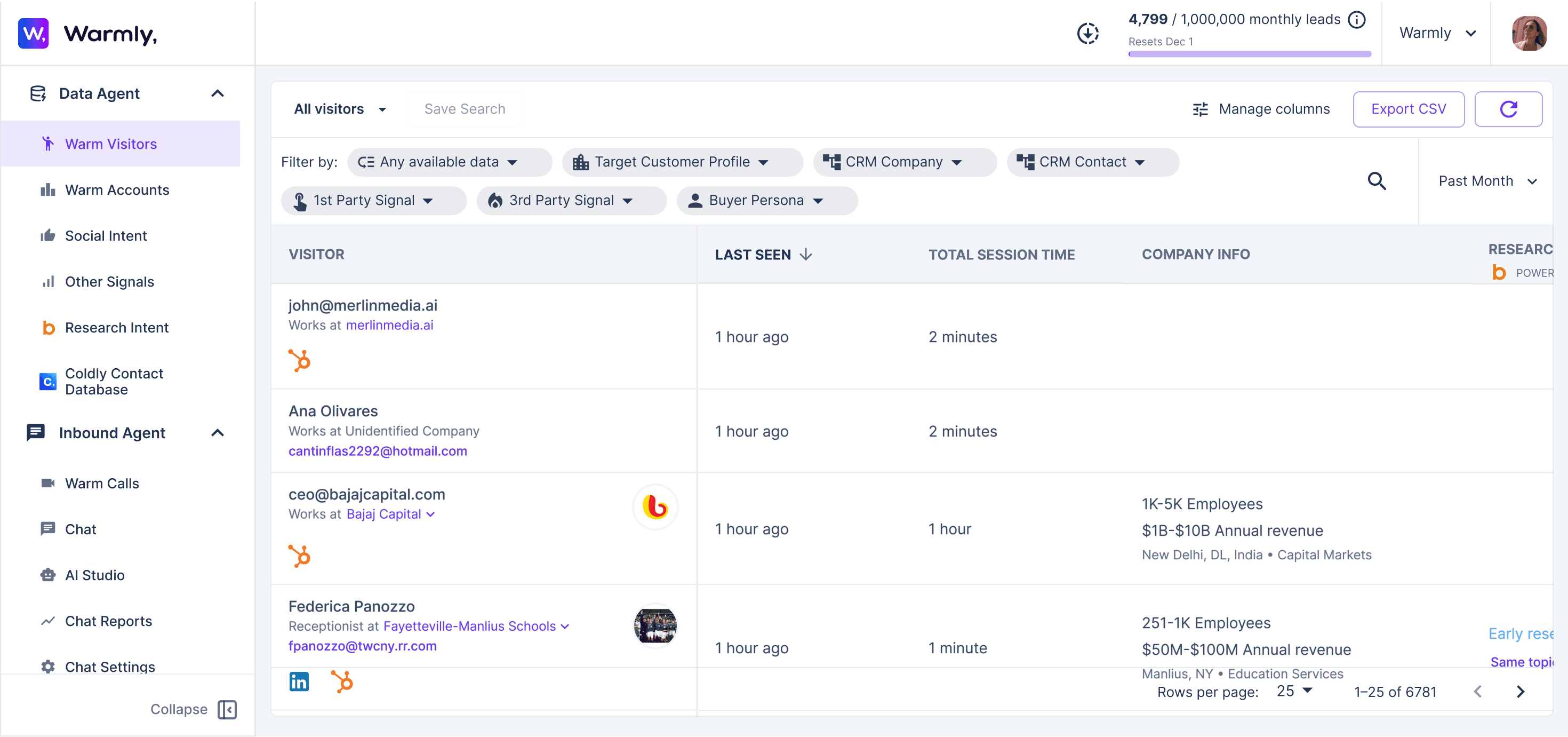Click the Manage columns sliders icon

(x=1201, y=109)
